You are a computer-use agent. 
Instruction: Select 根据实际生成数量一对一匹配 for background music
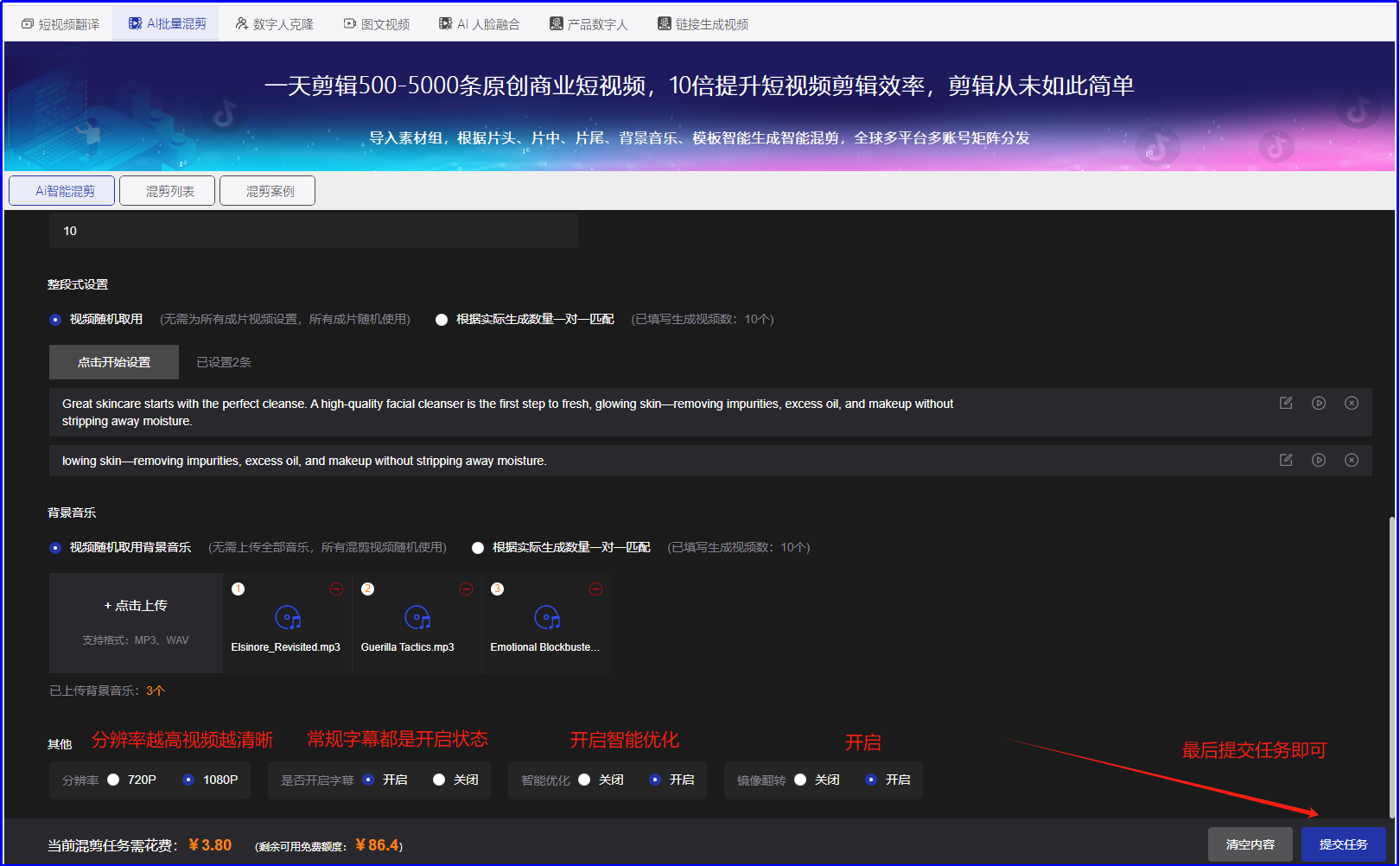pos(478,547)
